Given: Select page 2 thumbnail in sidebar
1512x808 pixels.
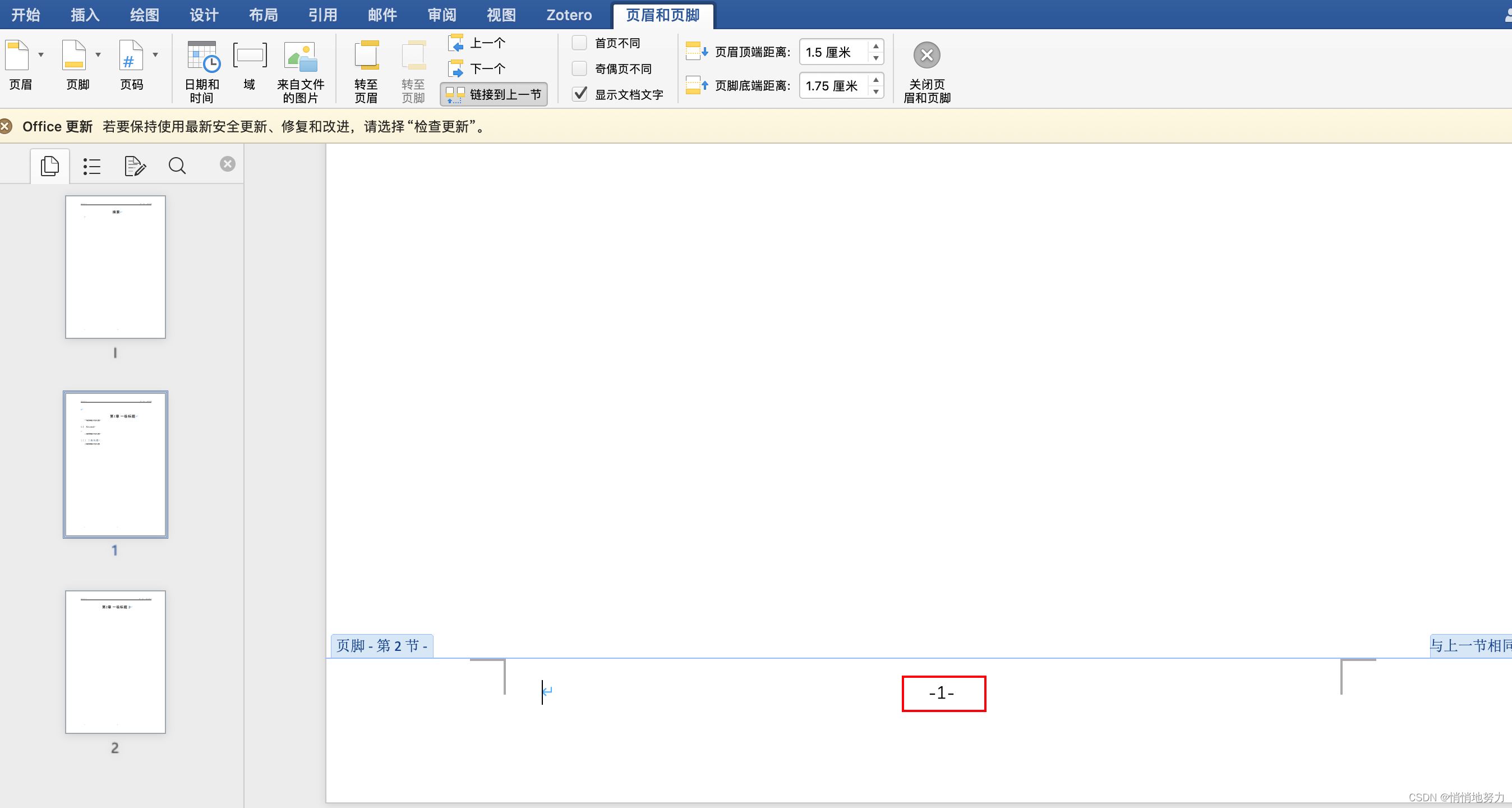Looking at the screenshot, I should (115, 662).
